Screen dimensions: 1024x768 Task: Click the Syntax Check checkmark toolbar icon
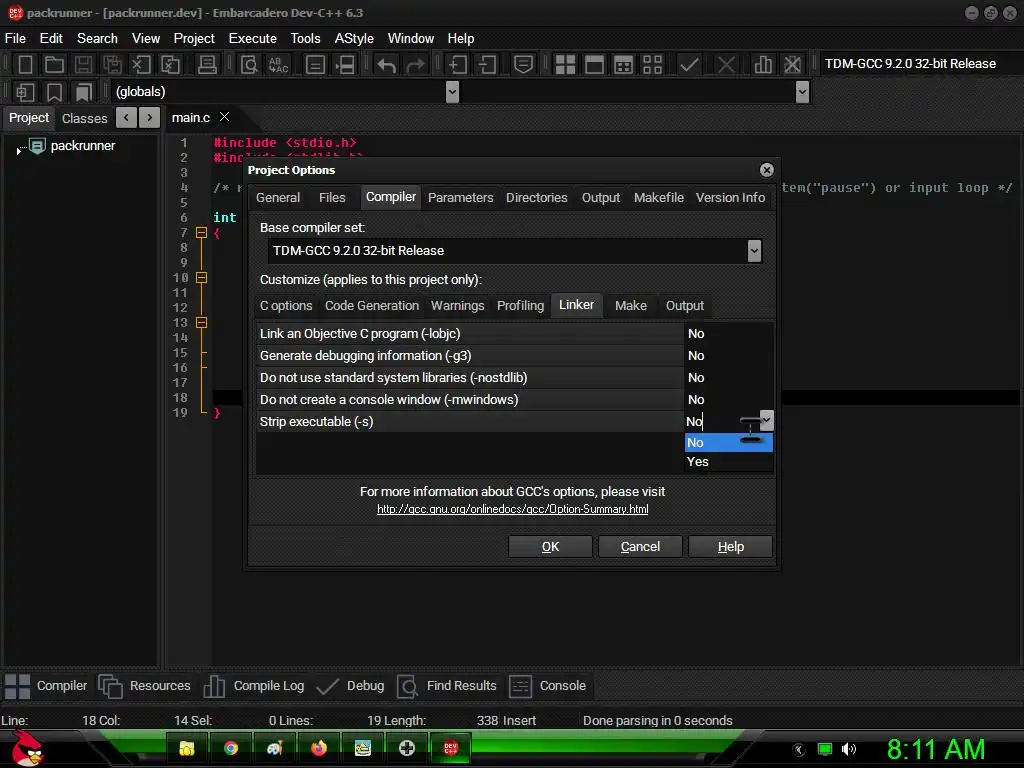(689, 64)
